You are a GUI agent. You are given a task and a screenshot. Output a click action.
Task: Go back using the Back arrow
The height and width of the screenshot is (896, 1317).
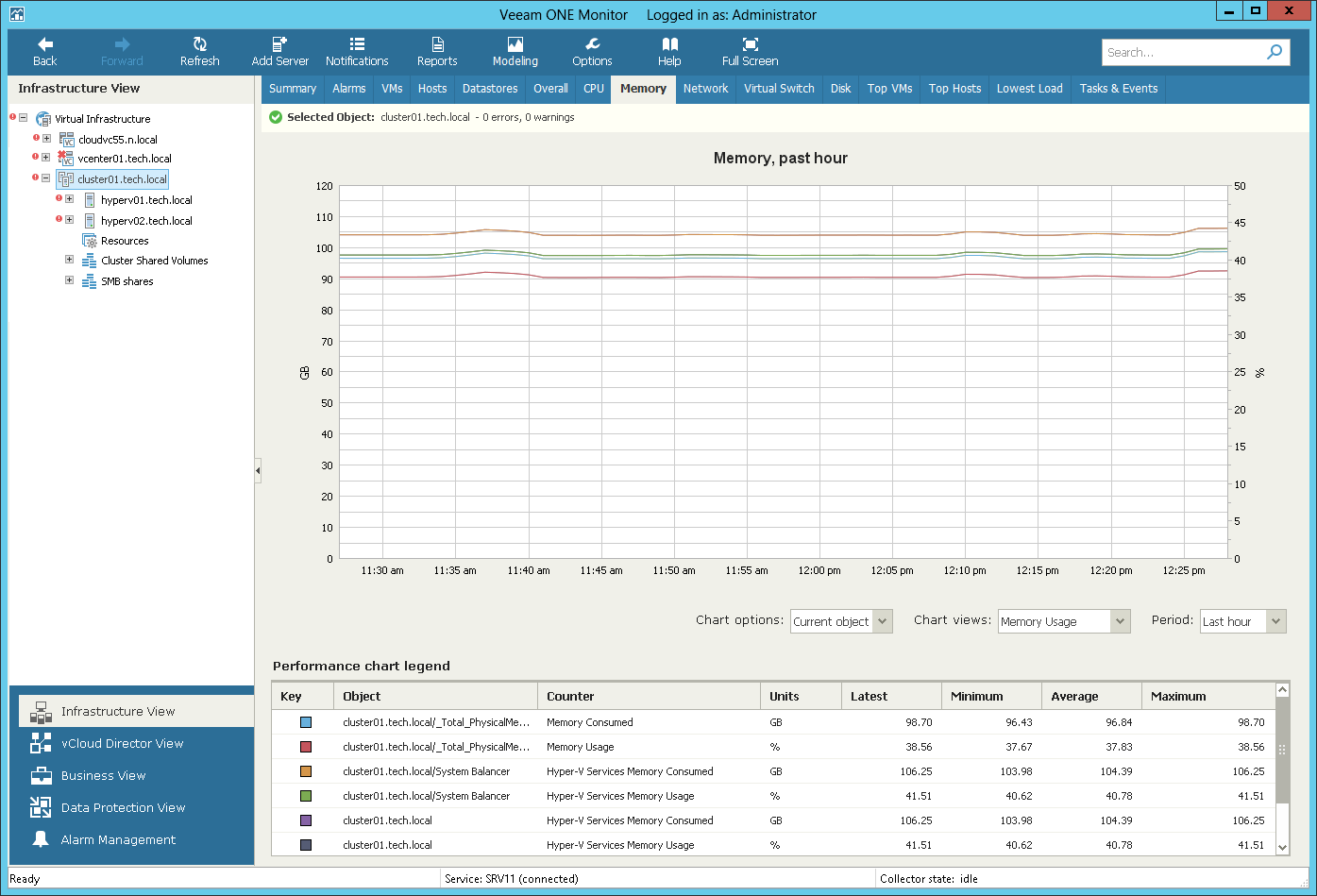coord(44,44)
